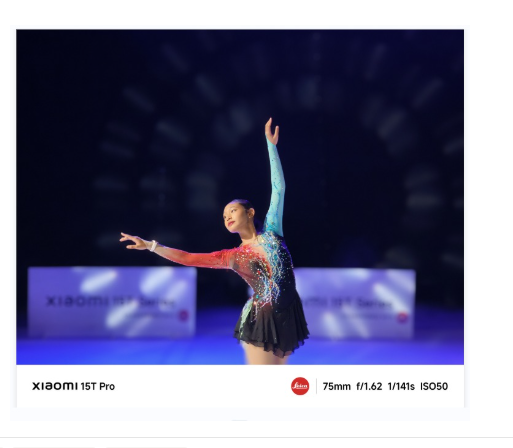
Task: Click the f/1.62 aperture value
Action: point(369,386)
